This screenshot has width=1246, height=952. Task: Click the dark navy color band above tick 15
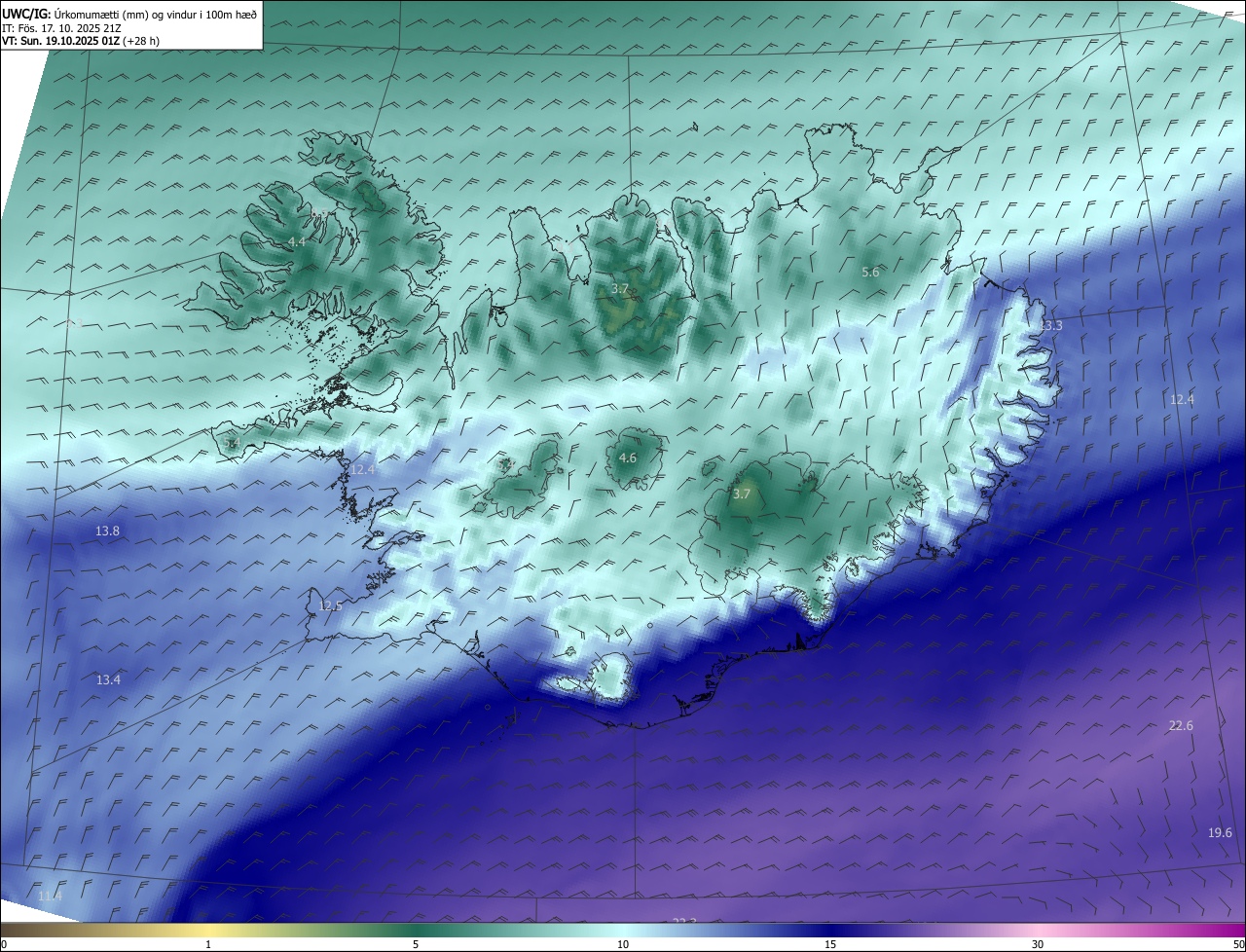(830, 930)
